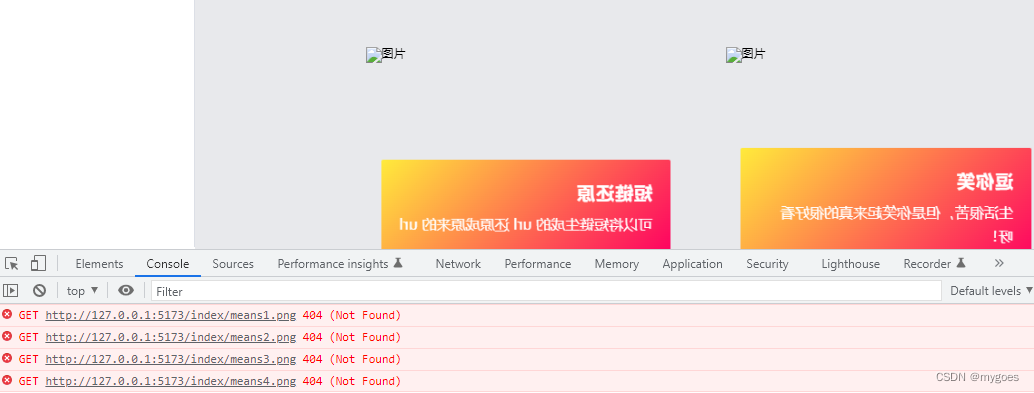
Task: Click the flask icon beside Performance insights
Action: pyautogui.click(x=398, y=263)
